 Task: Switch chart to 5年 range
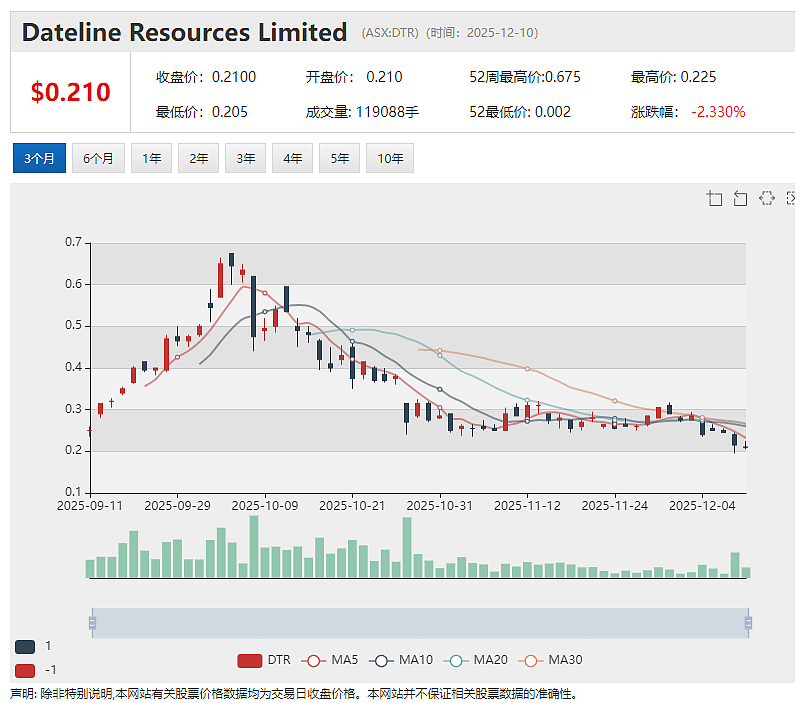click(339, 158)
